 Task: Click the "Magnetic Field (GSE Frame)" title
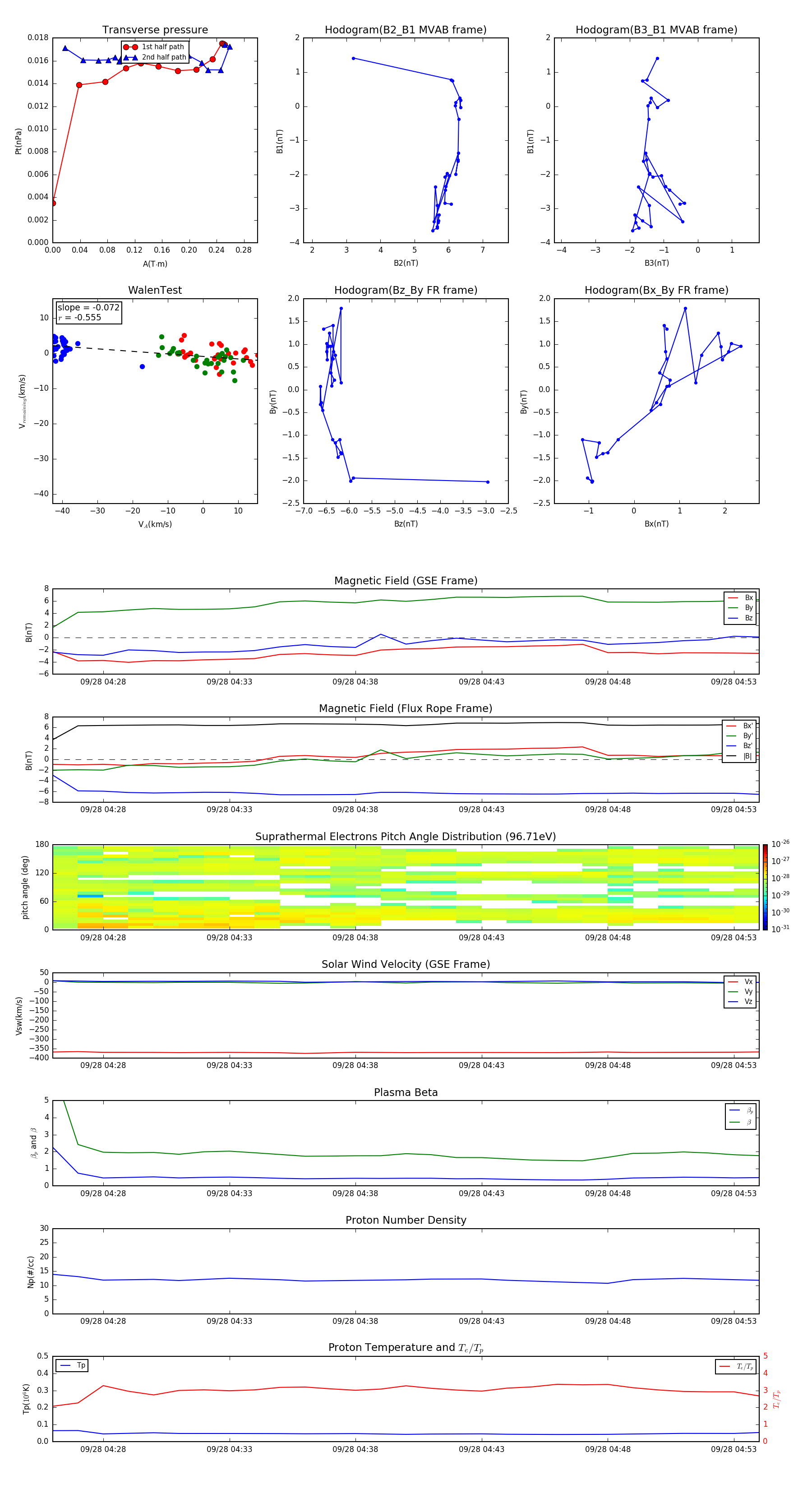pyautogui.click(x=406, y=581)
